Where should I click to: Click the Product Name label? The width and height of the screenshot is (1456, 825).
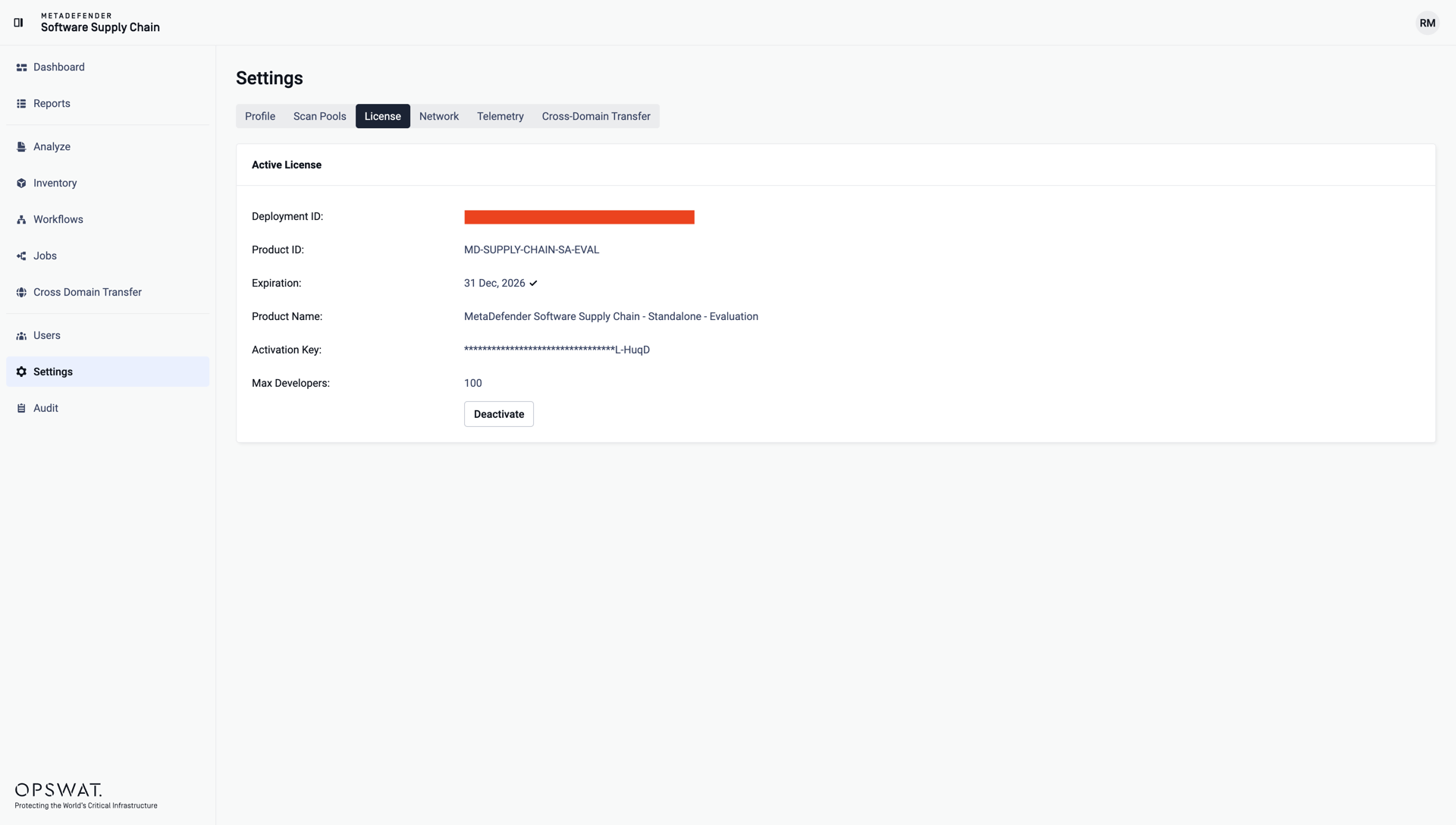(x=287, y=317)
